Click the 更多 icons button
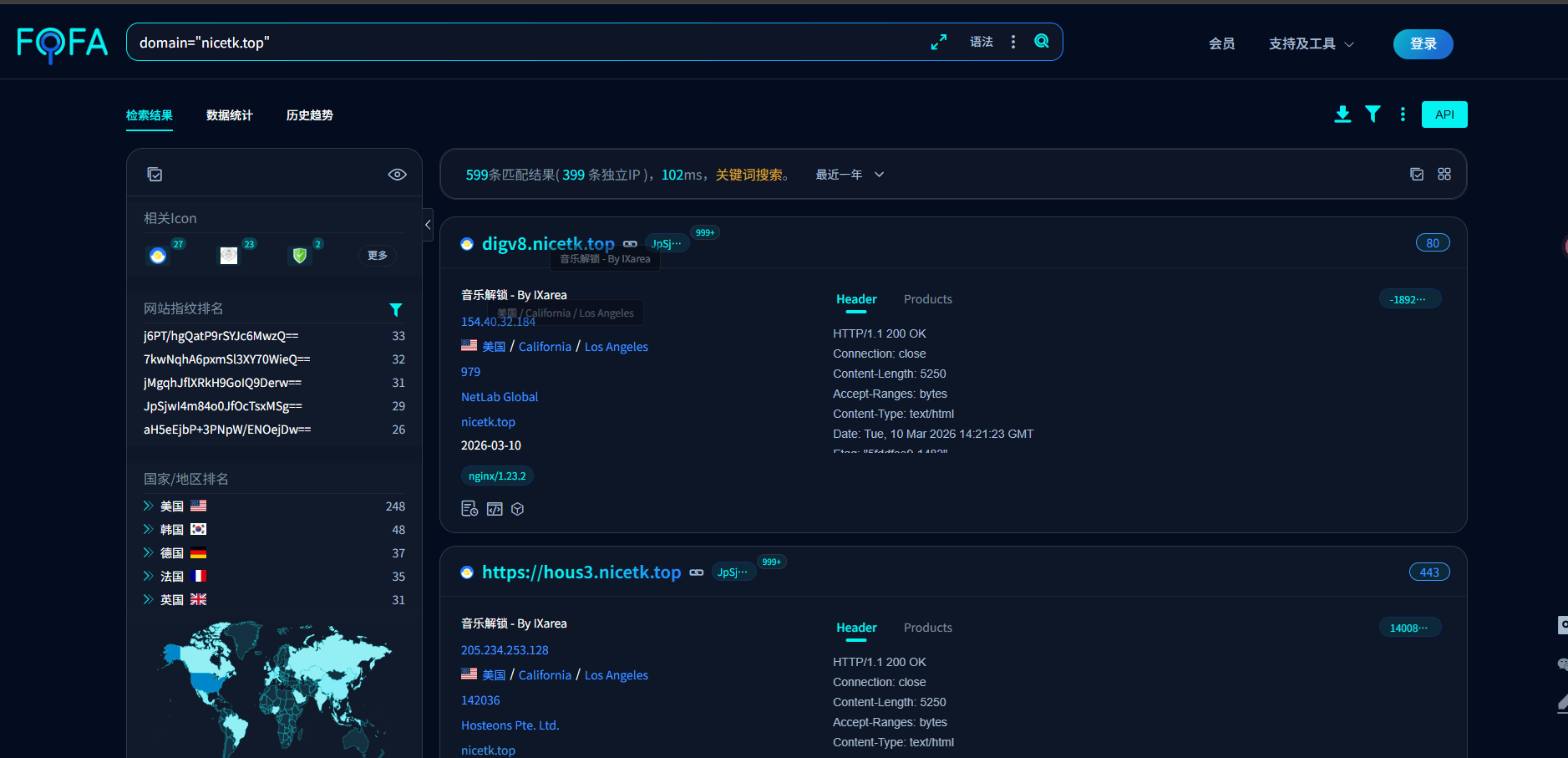Image resolution: width=1568 pixels, height=758 pixels. pyautogui.click(x=378, y=255)
